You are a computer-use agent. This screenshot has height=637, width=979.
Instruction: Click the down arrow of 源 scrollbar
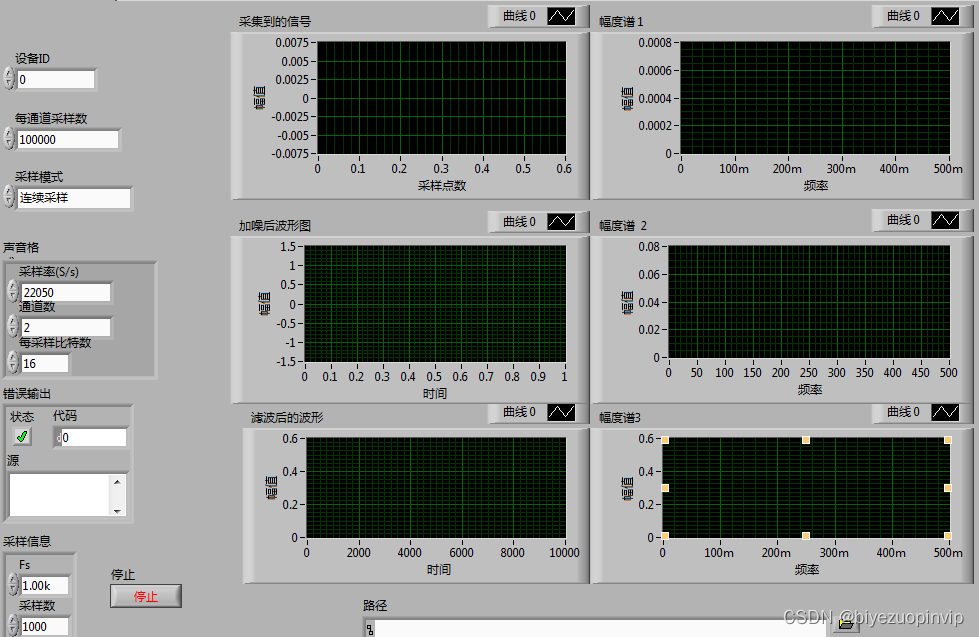pos(117,510)
